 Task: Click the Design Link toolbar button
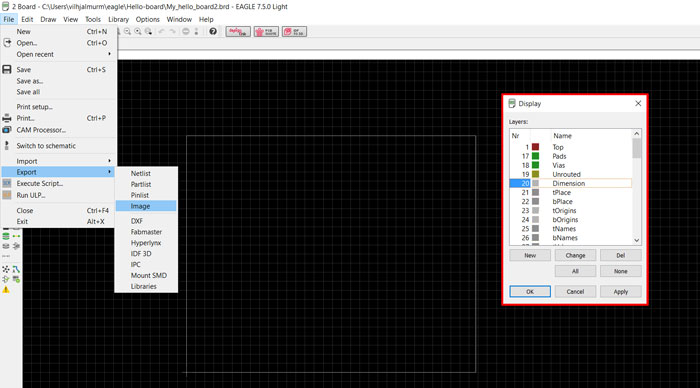pyautogui.click(x=238, y=32)
